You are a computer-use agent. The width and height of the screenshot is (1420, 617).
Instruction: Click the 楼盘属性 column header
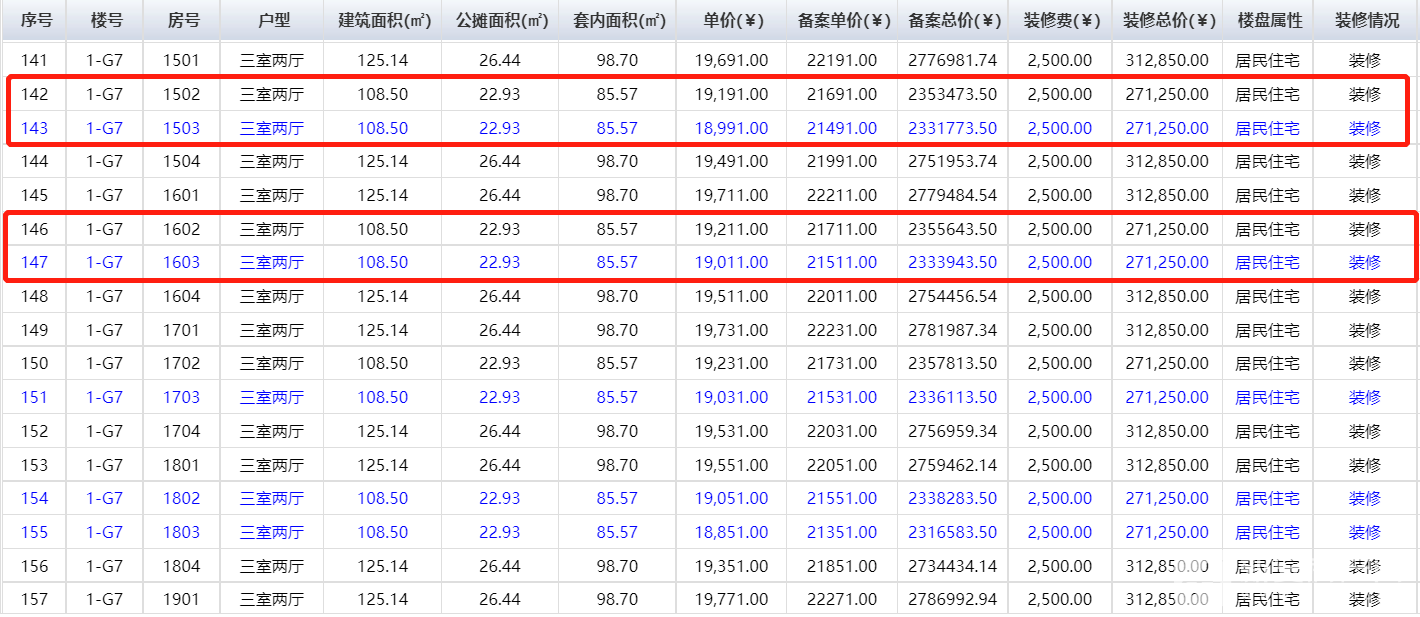[x=1268, y=20]
